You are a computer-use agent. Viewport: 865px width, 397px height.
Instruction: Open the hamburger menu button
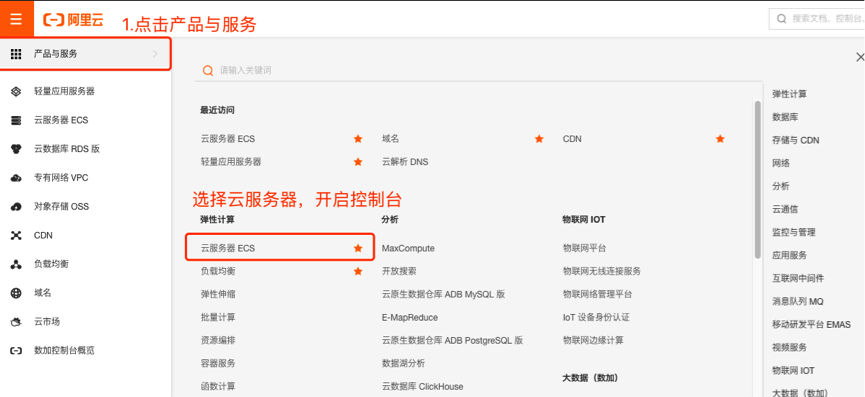pos(16,19)
